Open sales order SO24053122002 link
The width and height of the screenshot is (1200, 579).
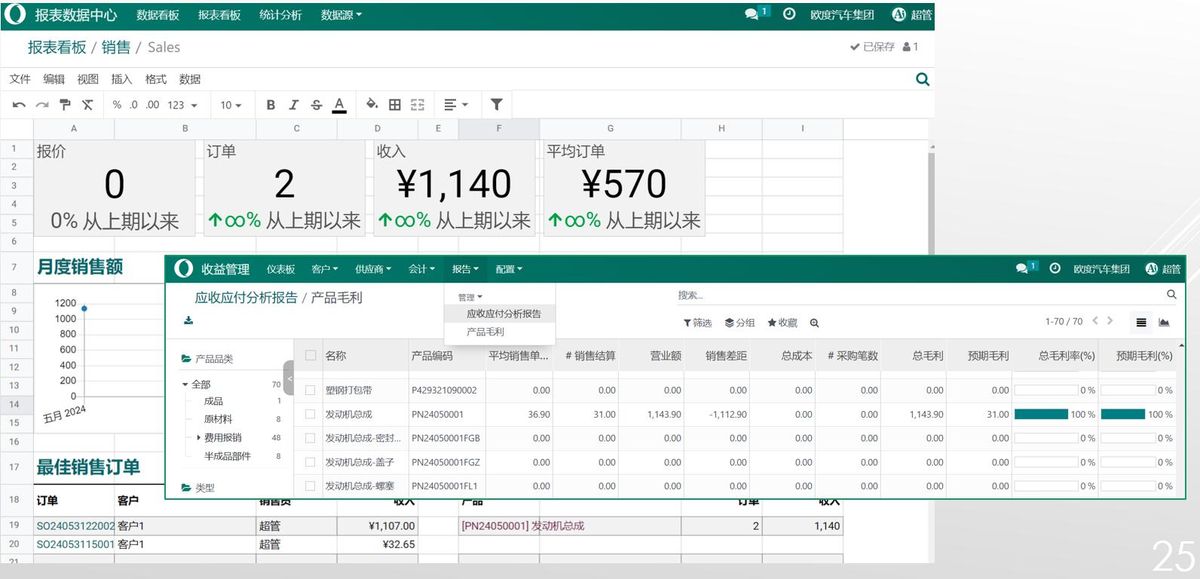click(76, 526)
